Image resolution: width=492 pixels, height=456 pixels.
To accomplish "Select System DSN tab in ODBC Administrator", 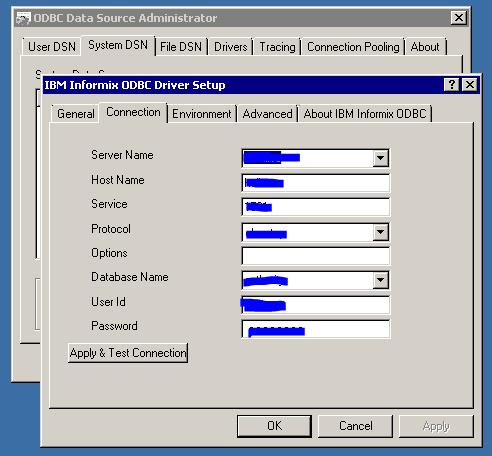I will pyautogui.click(x=118, y=45).
